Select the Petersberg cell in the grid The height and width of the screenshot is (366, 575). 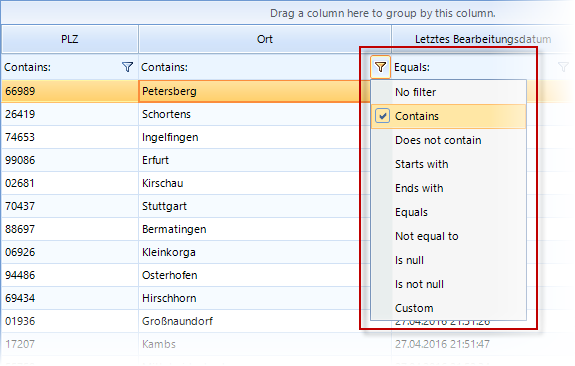pyautogui.click(x=249, y=91)
